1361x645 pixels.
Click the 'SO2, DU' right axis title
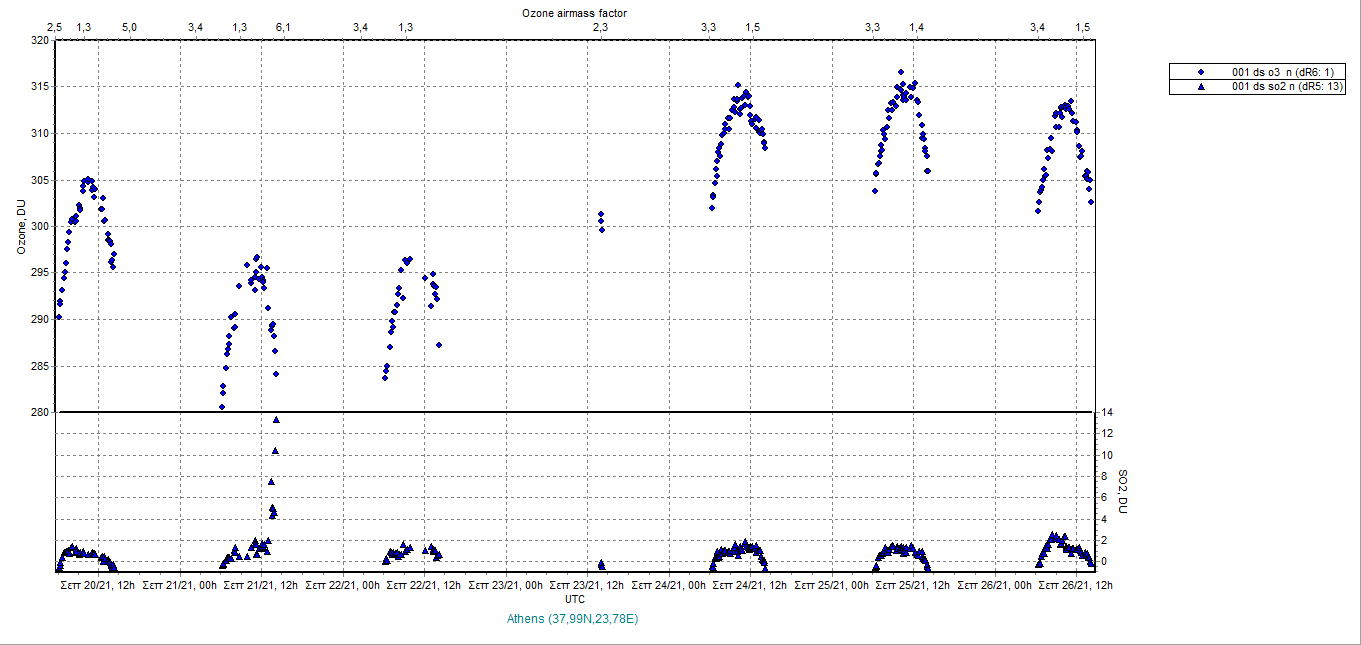(x=1122, y=492)
